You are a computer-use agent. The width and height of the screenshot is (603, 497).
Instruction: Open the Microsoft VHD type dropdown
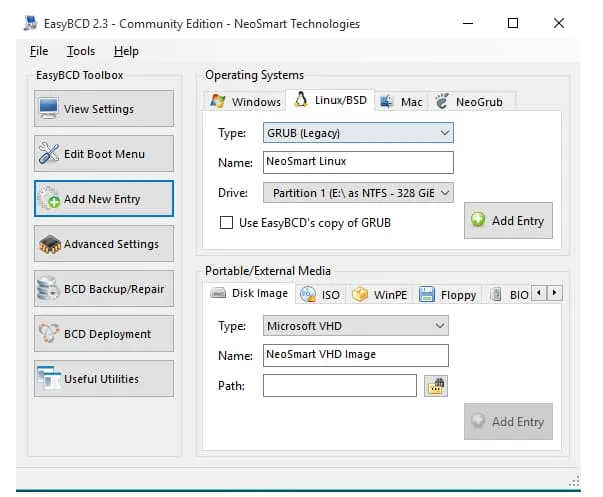click(x=355, y=326)
